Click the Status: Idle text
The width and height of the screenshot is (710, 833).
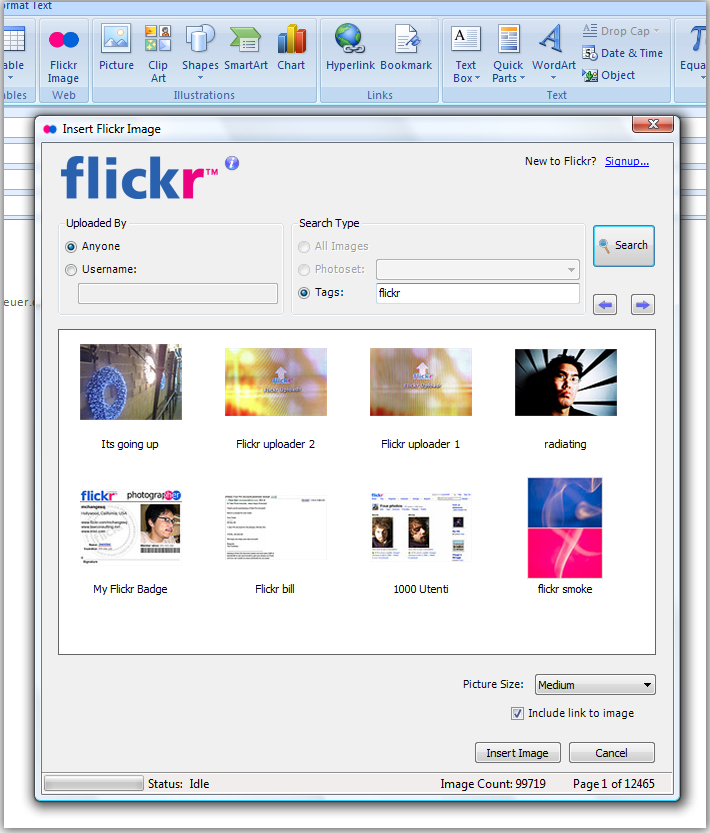(x=179, y=784)
